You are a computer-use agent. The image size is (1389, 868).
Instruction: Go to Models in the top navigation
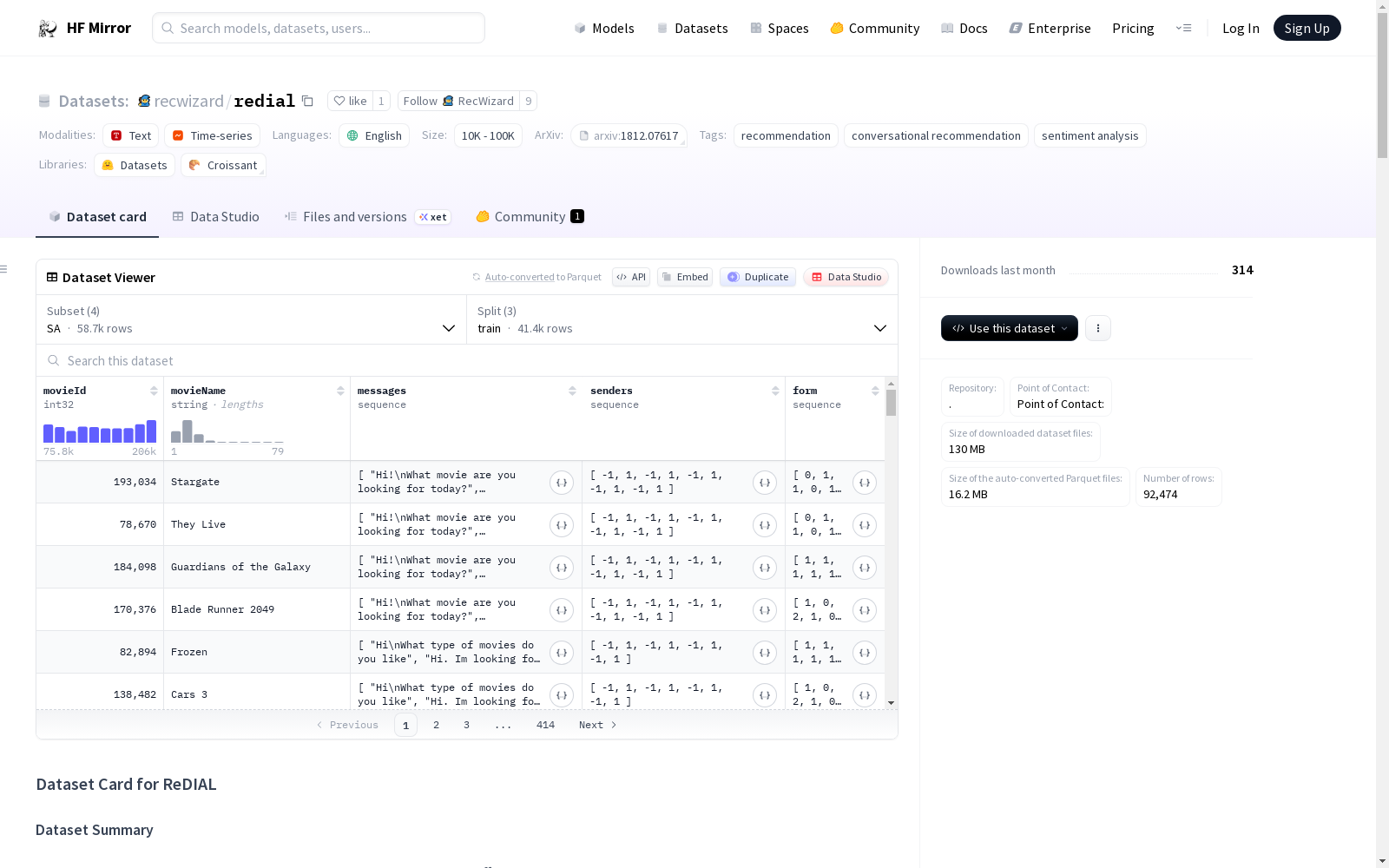pyautogui.click(x=604, y=28)
